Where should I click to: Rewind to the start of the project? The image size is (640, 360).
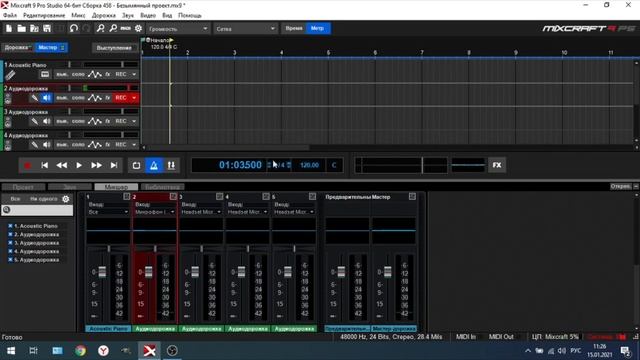tap(44, 165)
